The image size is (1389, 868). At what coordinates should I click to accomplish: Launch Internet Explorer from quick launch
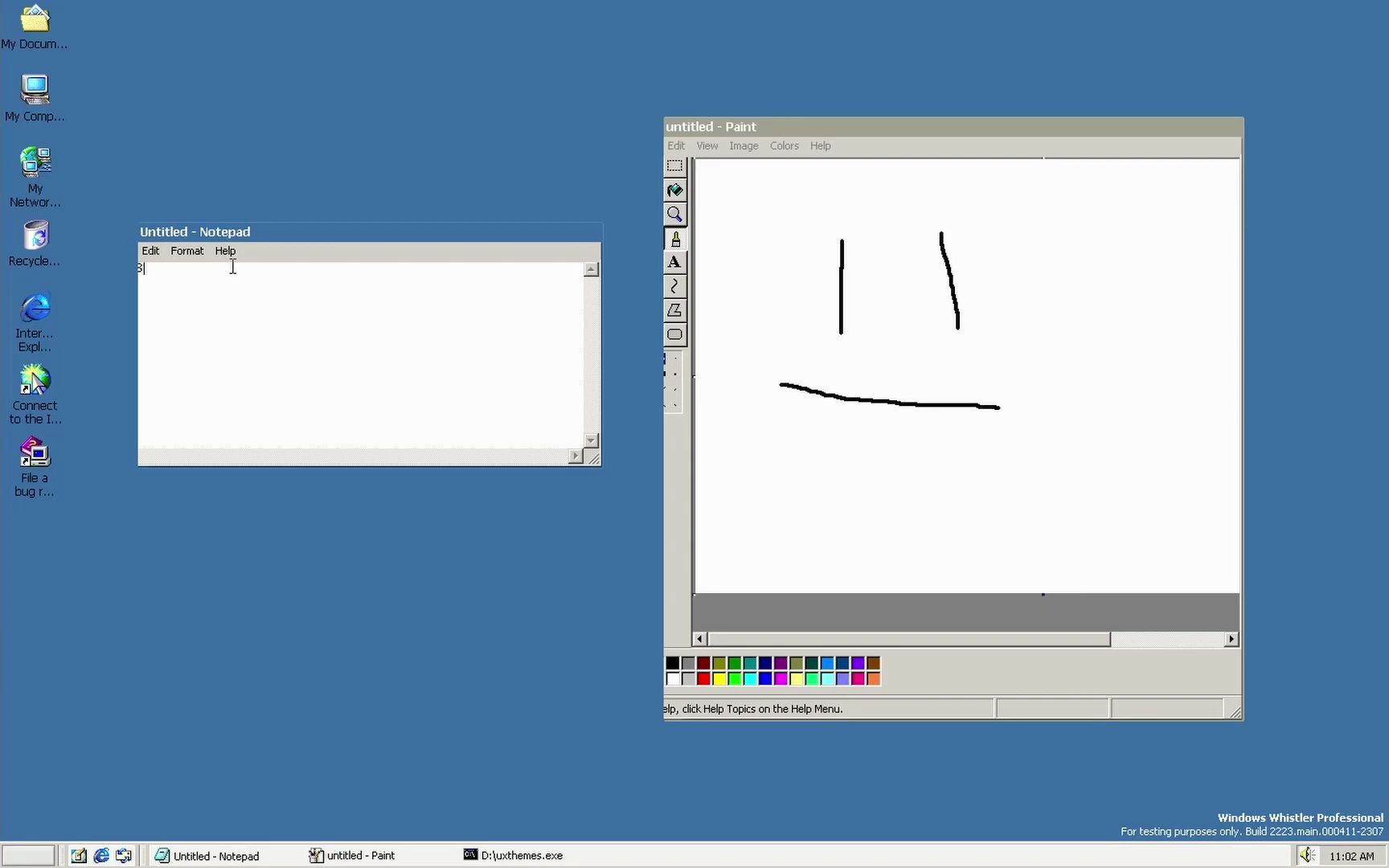coord(100,855)
